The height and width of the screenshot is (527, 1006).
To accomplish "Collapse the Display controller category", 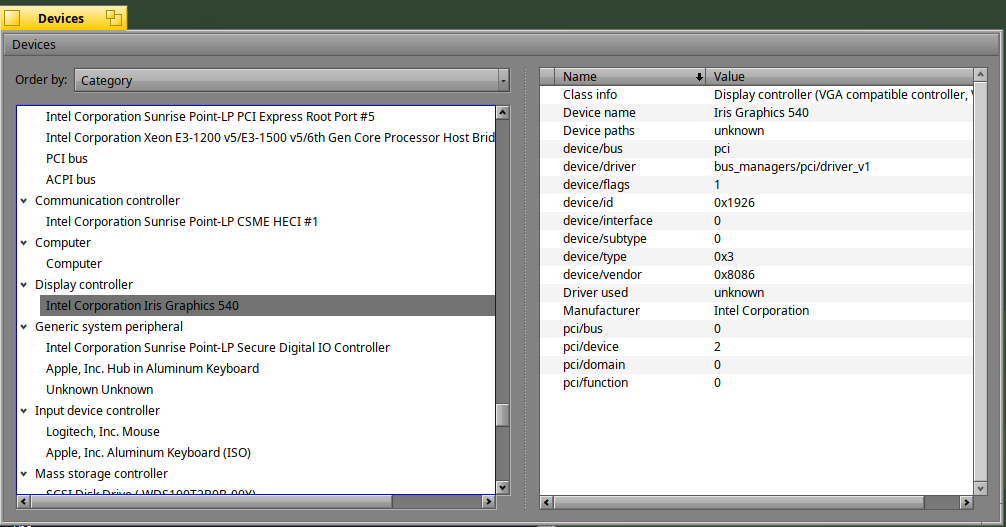I will (24, 285).
